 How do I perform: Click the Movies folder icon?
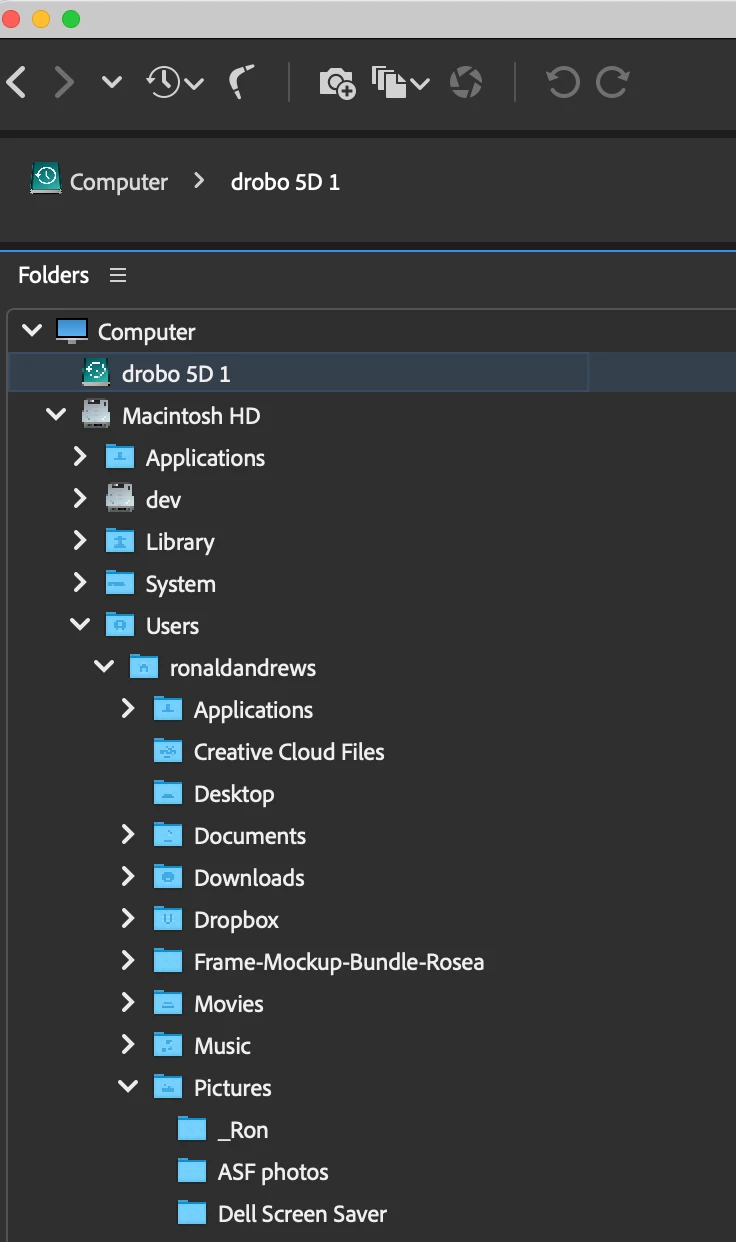[x=168, y=1003]
